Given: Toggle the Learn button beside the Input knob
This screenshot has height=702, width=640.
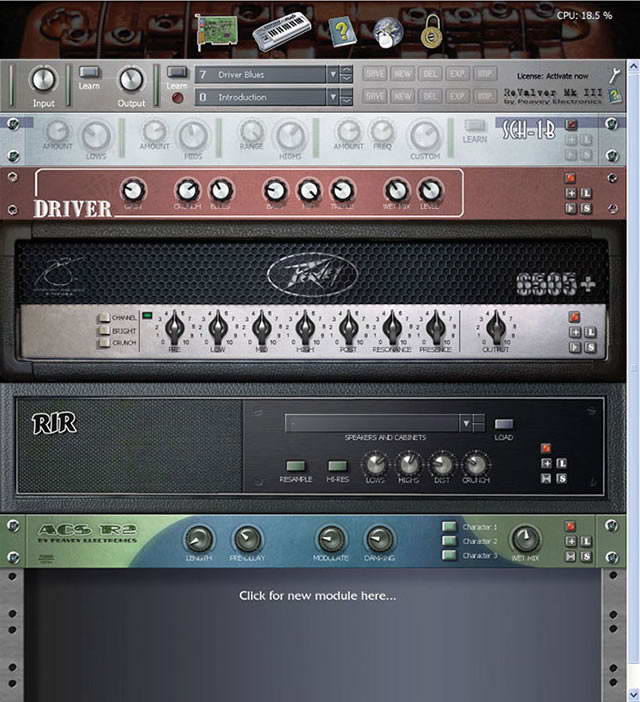Looking at the screenshot, I should (90, 72).
